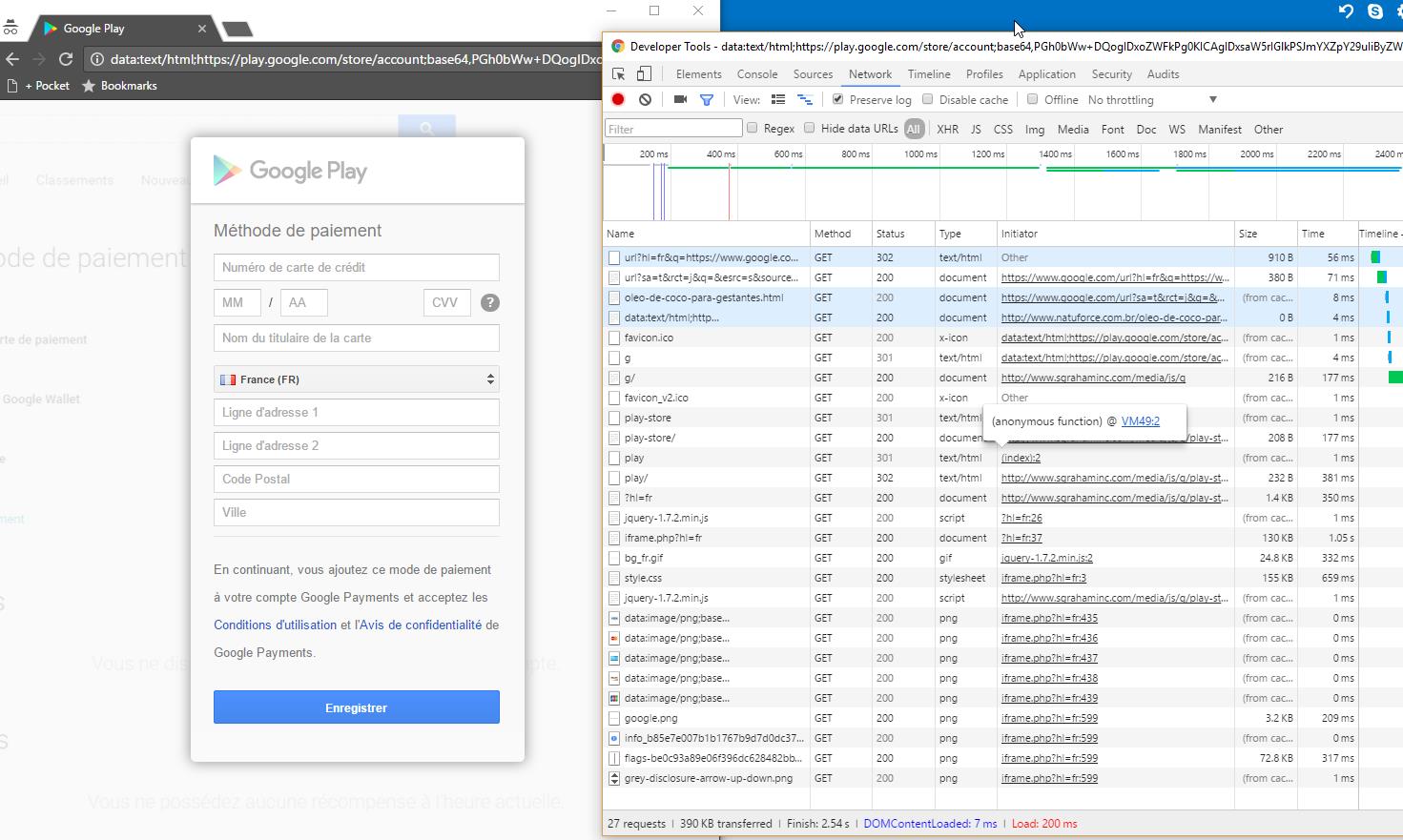The height and width of the screenshot is (840, 1403).
Task: Open the Conditions d'utilisation link
Action: pos(276,625)
